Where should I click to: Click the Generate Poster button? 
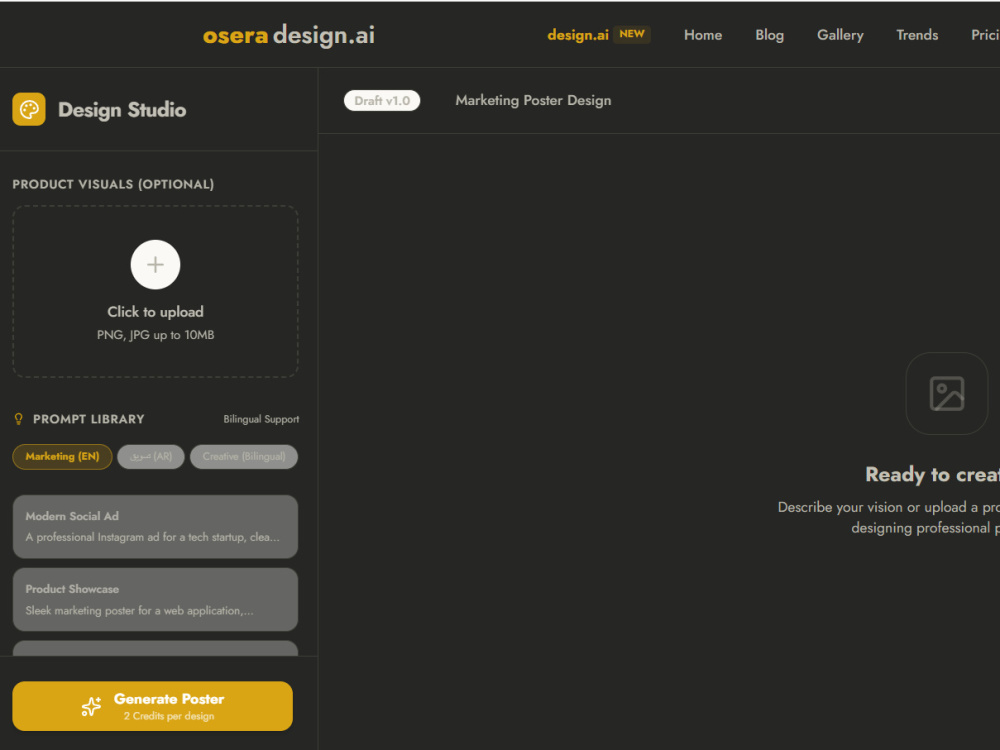pyautogui.click(x=152, y=706)
